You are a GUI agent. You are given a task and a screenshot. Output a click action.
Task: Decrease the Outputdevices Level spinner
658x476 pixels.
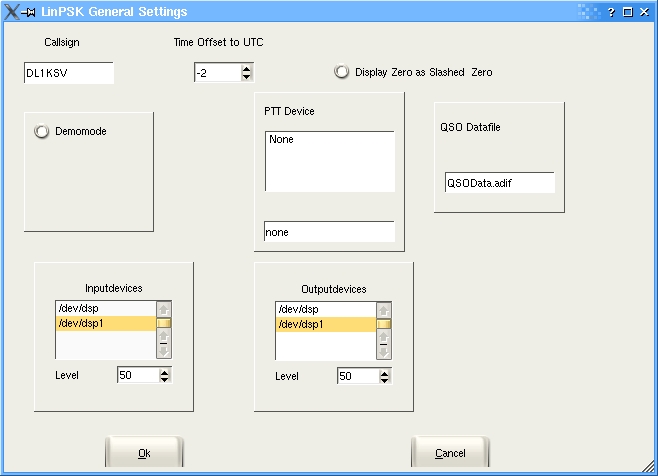tap(384, 380)
